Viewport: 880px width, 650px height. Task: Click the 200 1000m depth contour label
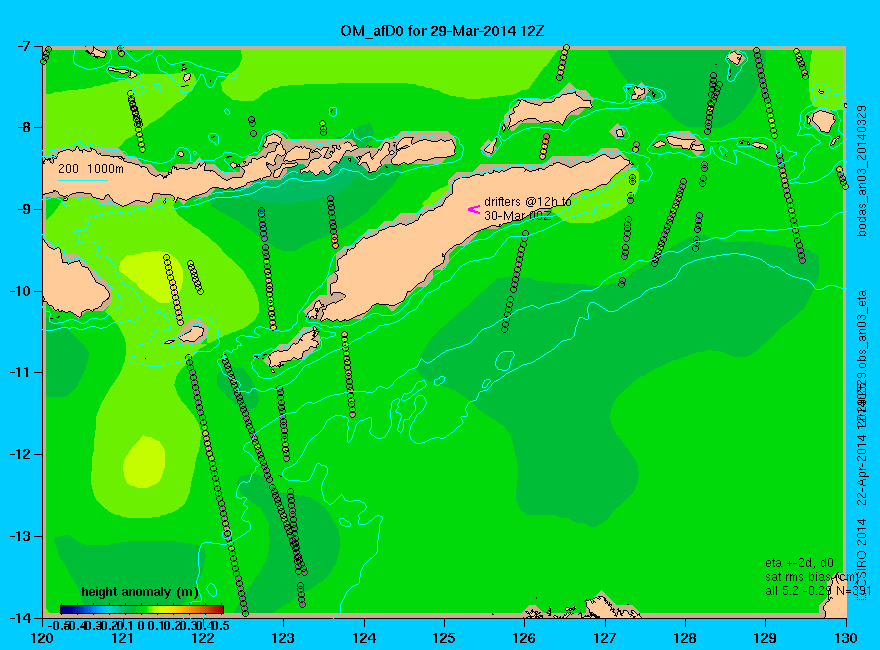click(91, 168)
